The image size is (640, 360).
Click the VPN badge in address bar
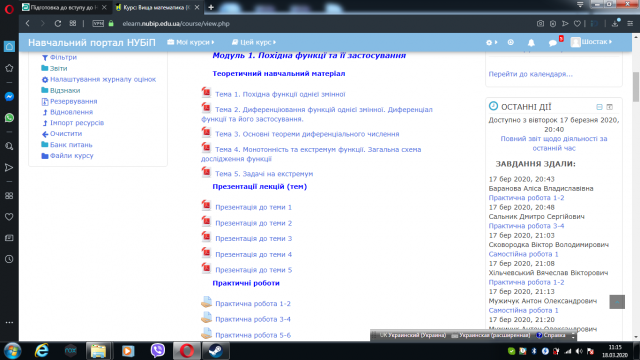point(98,24)
